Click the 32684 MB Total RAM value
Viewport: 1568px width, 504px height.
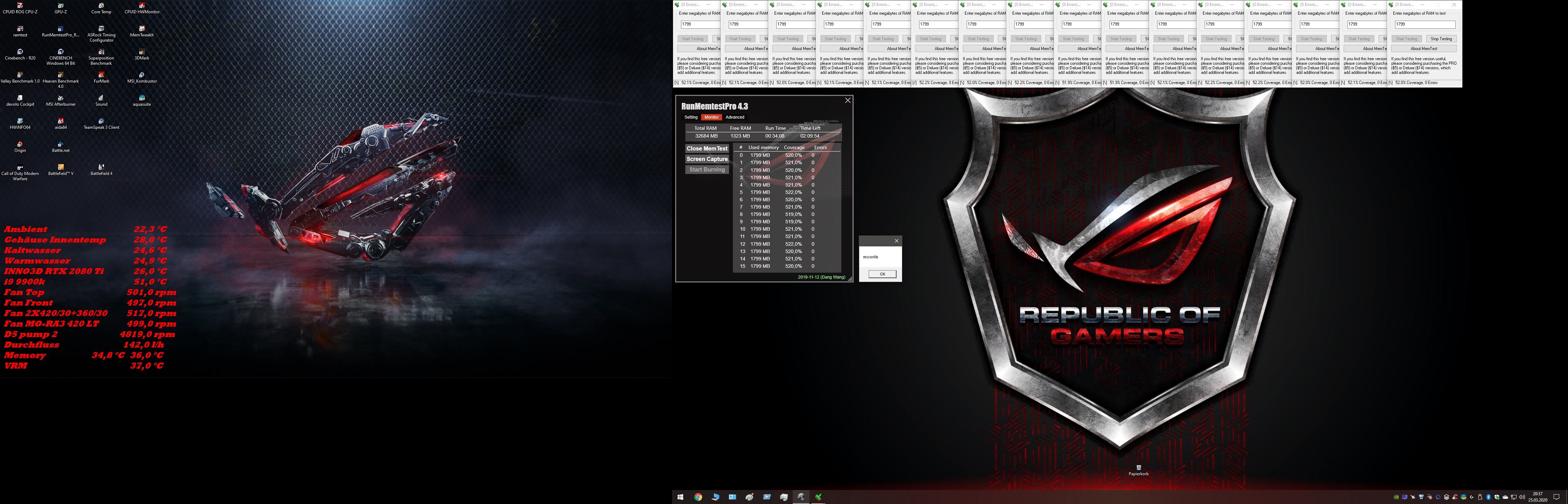click(706, 136)
